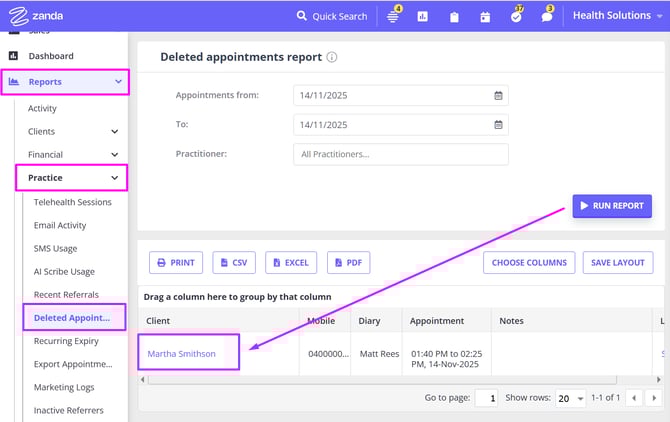
Task: Expand the Financial reports submenu
Action: tap(114, 155)
